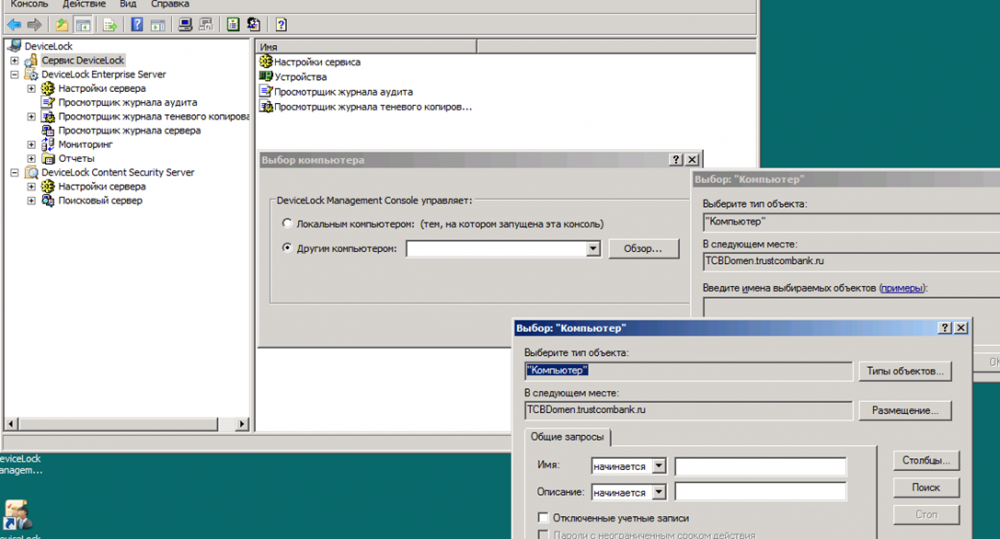The image size is (1000, 539).
Task: Expand the Сервис DeviceLock tree node
Action: pos(15,61)
